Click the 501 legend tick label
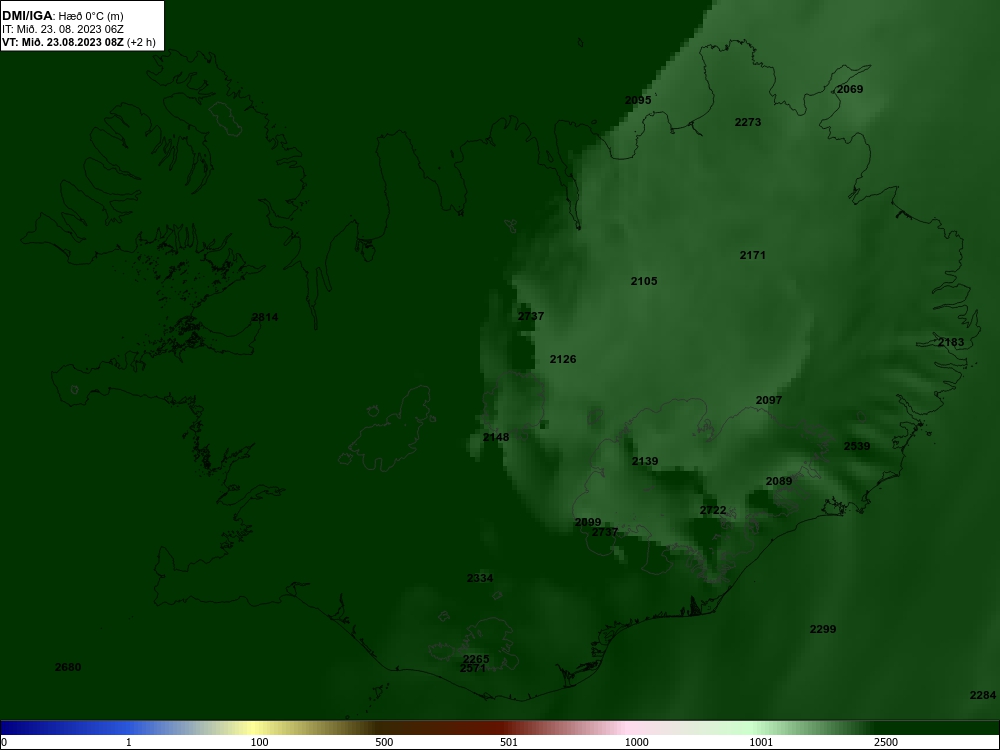The image size is (1000, 750). 509,742
